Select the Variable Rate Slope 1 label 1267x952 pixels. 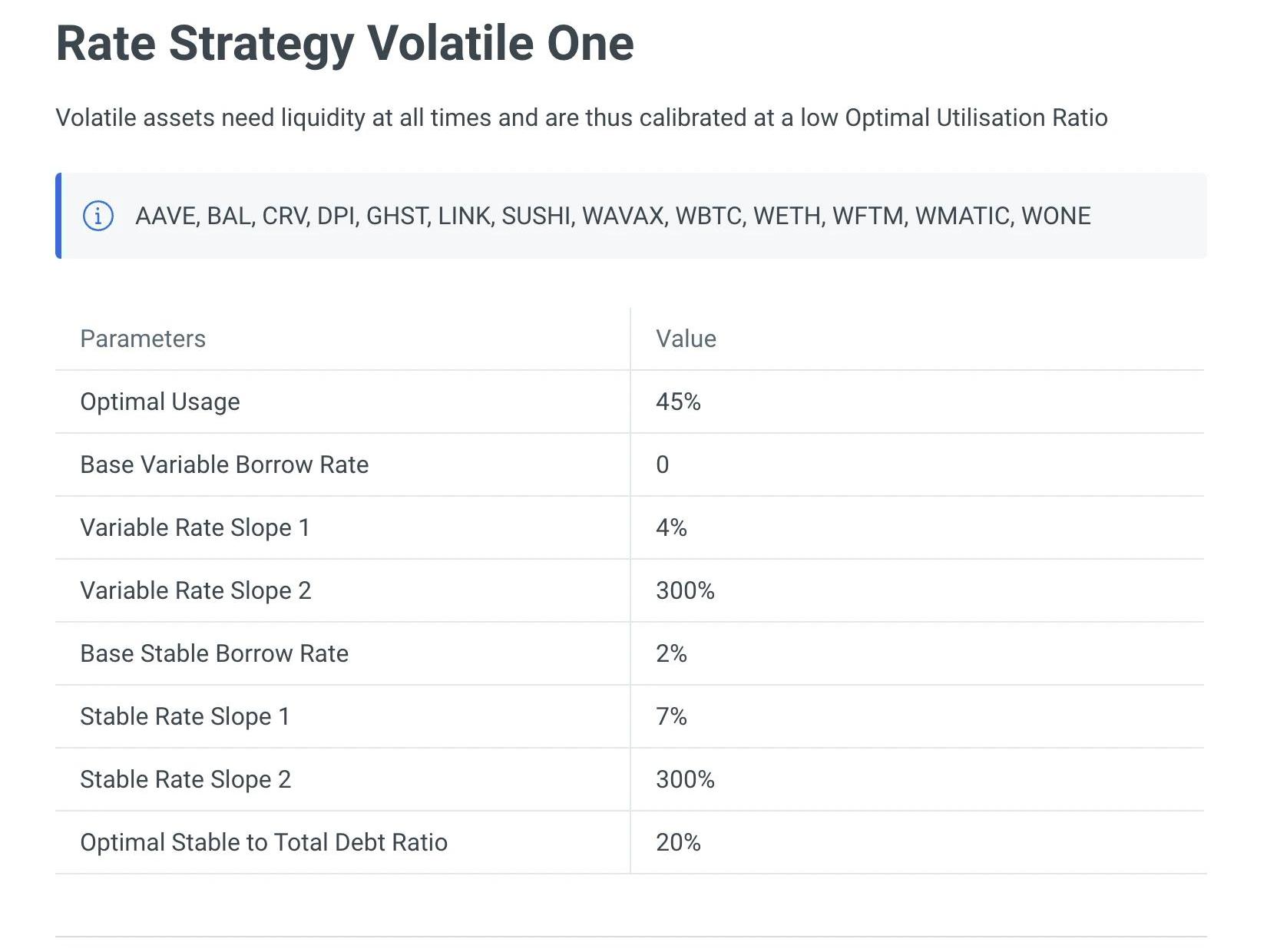pos(195,527)
